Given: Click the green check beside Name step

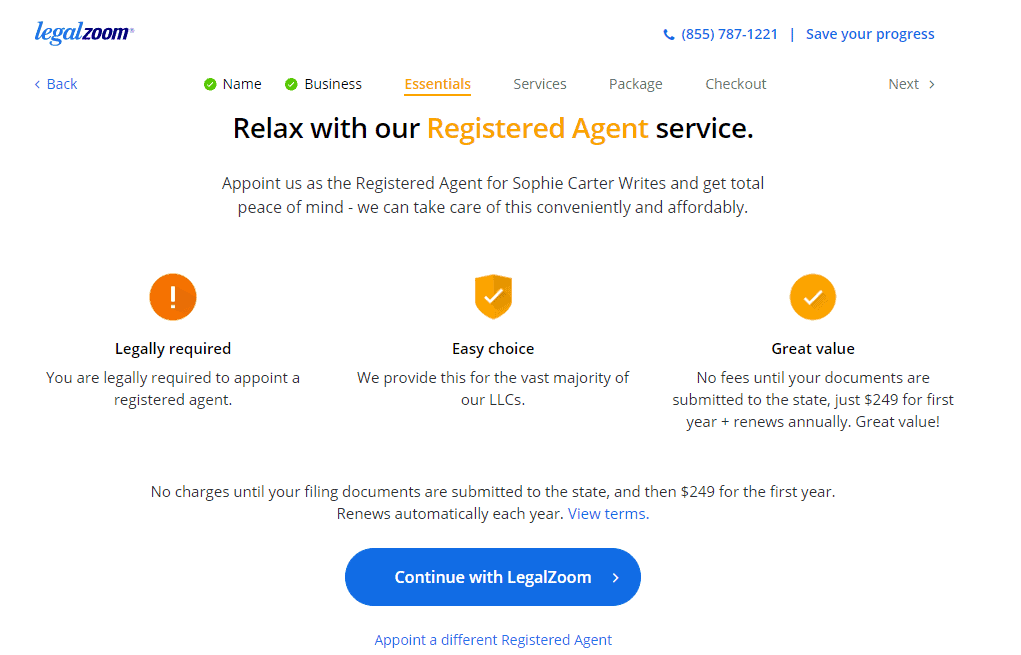Looking at the screenshot, I should tap(210, 84).
